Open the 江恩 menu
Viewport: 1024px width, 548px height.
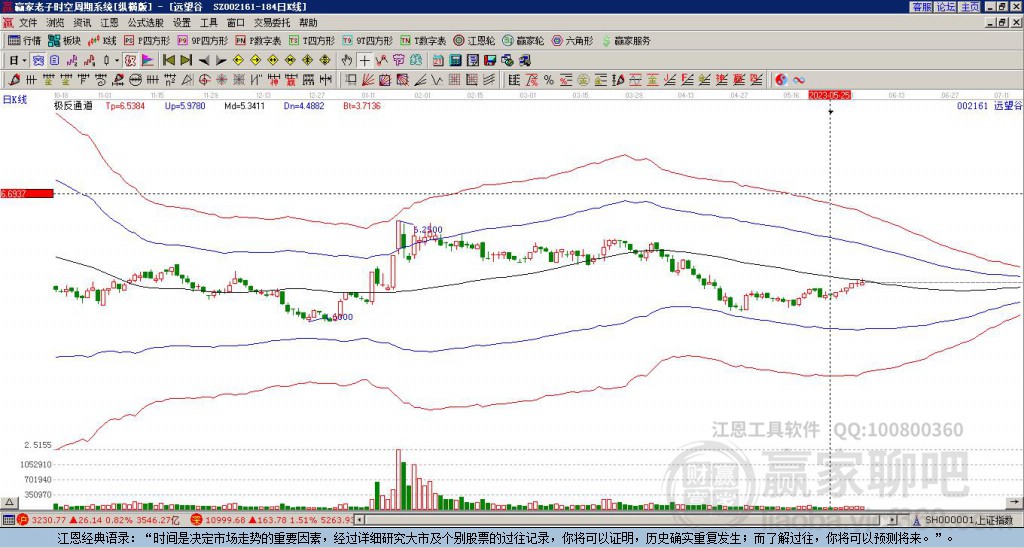pos(110,23)
